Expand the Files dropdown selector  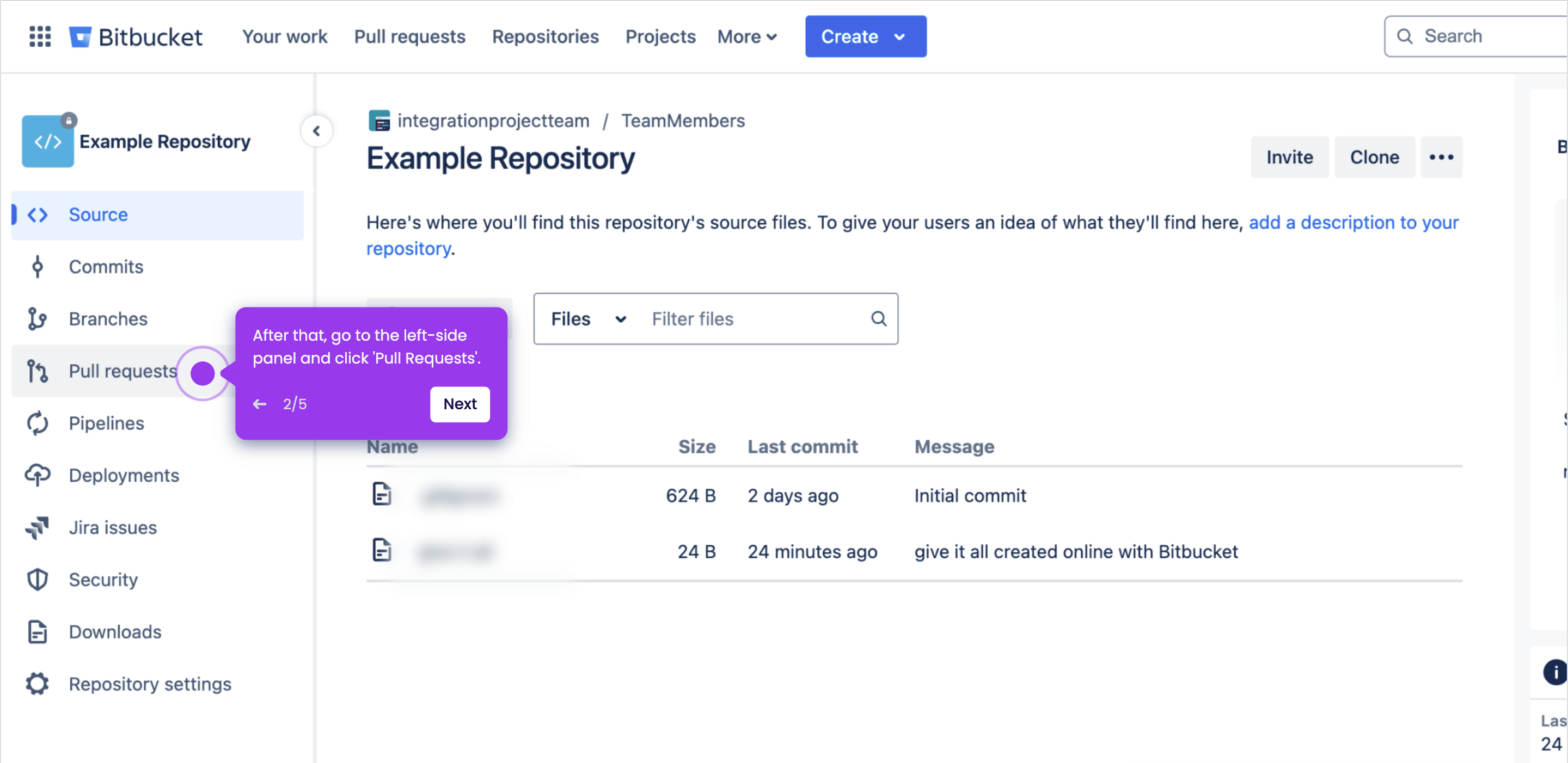[588, 319]
